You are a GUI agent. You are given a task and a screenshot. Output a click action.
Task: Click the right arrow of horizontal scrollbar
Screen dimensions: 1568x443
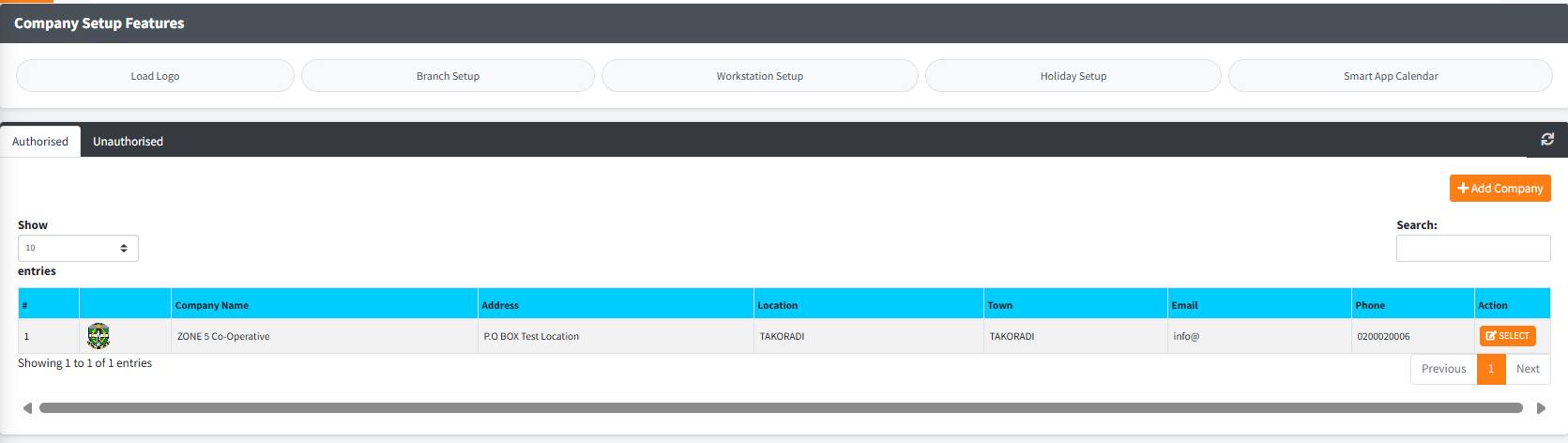click(1541, 408)
